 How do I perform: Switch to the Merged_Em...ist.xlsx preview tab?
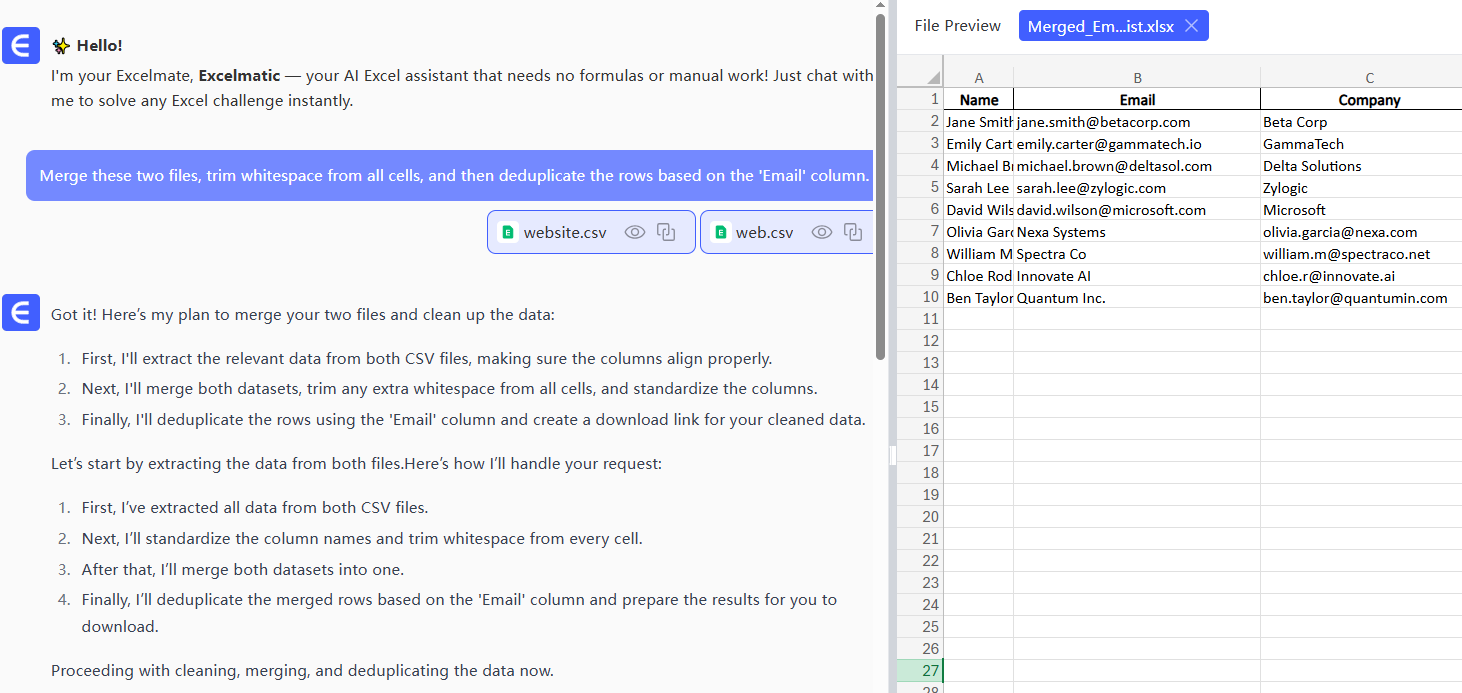coord(1100,26)
